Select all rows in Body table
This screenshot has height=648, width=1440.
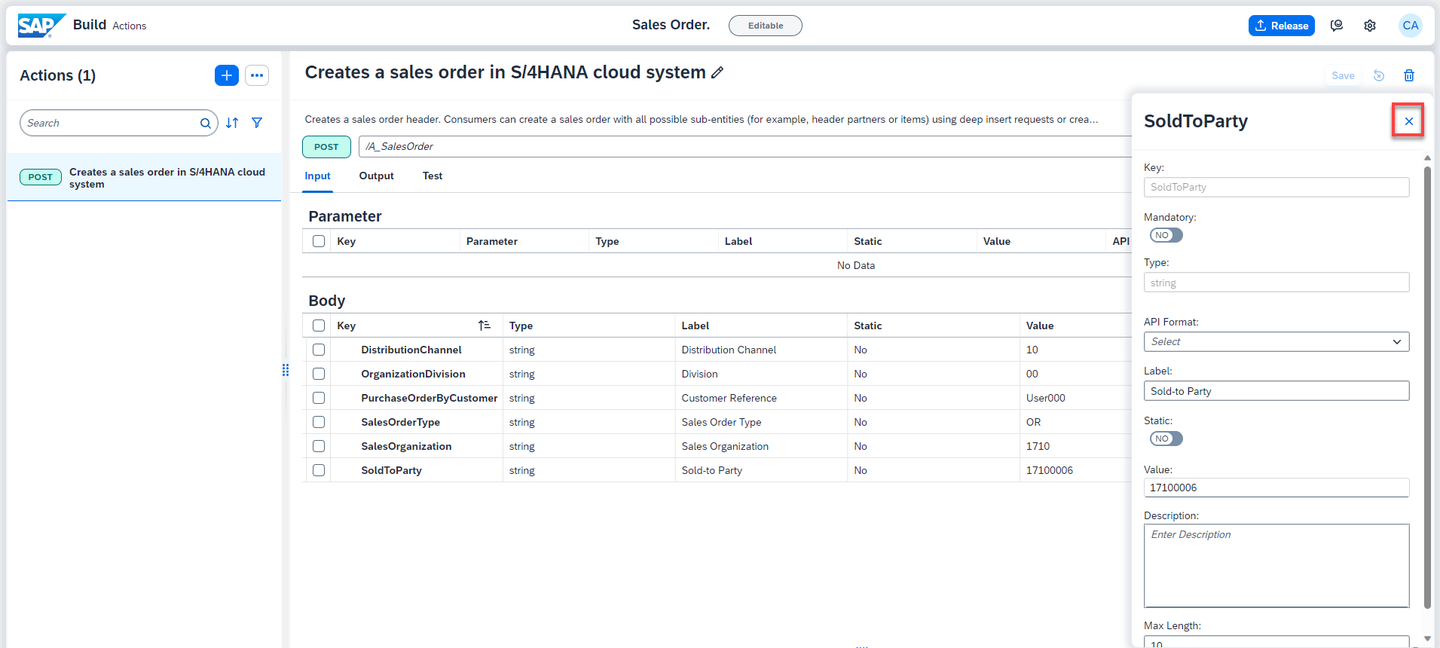[319, 325]
